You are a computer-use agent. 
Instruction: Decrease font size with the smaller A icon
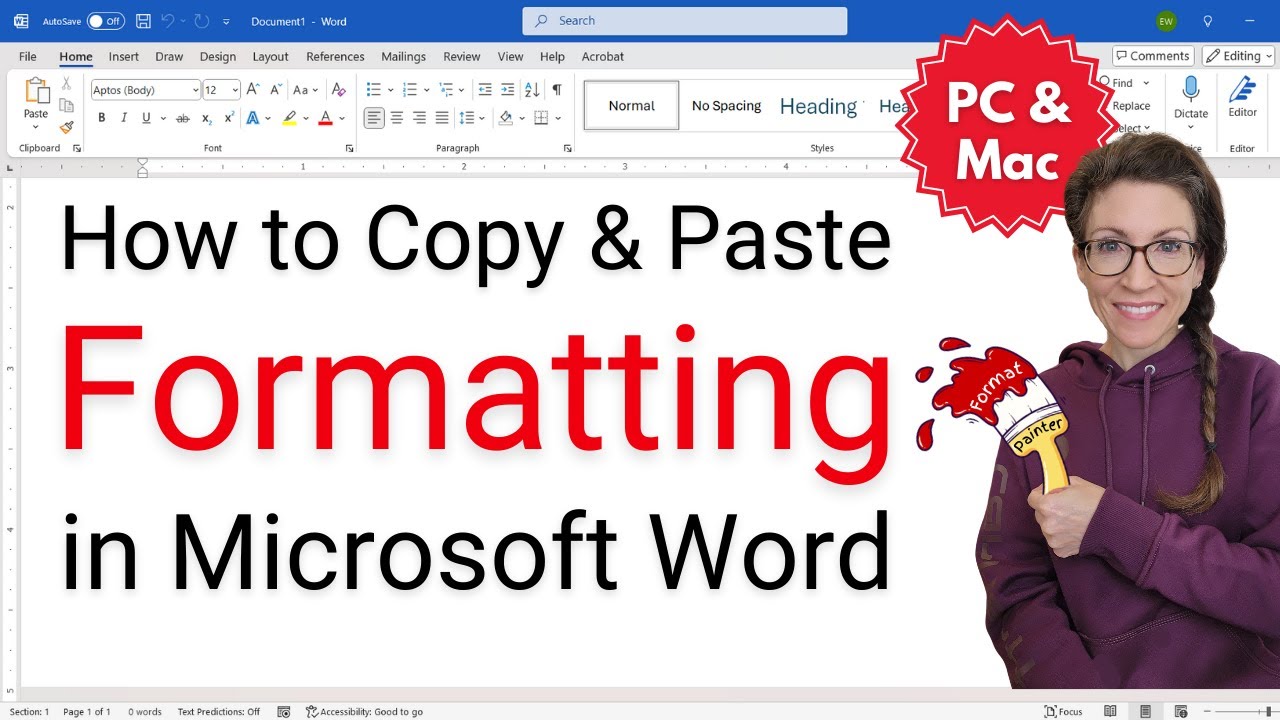(275, 90)
